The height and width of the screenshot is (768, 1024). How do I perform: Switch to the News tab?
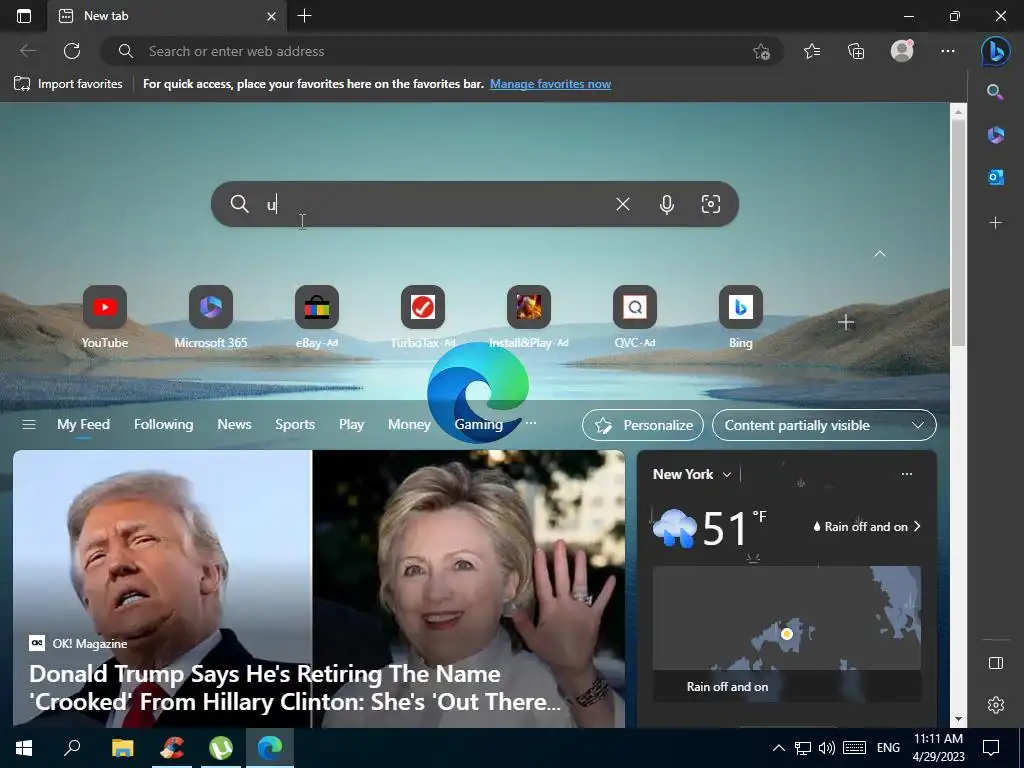pyautogui.click(x=234, y=424)
